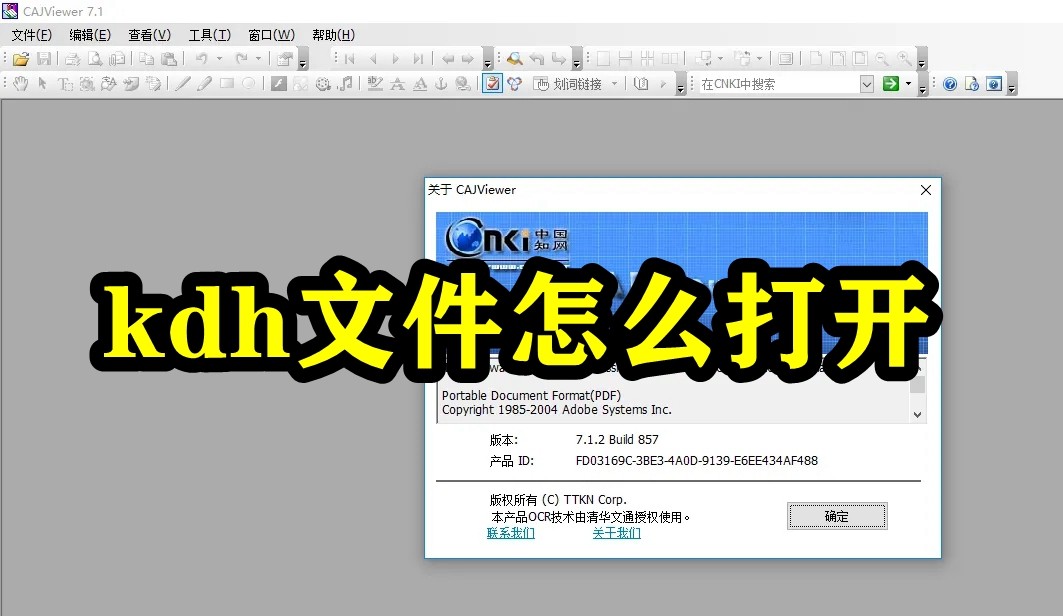Expand the 划词链接 dropdown arrow
This screenshot has width=1063, height=616.
coord(614,83)
